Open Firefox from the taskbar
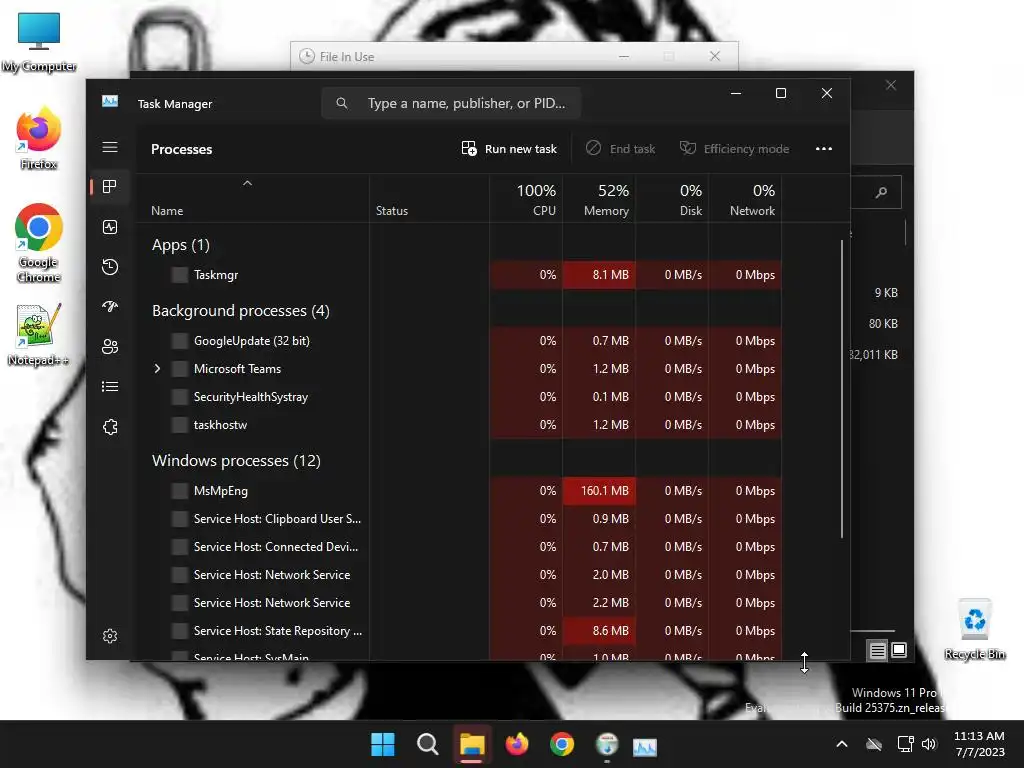 pos(517,744)
